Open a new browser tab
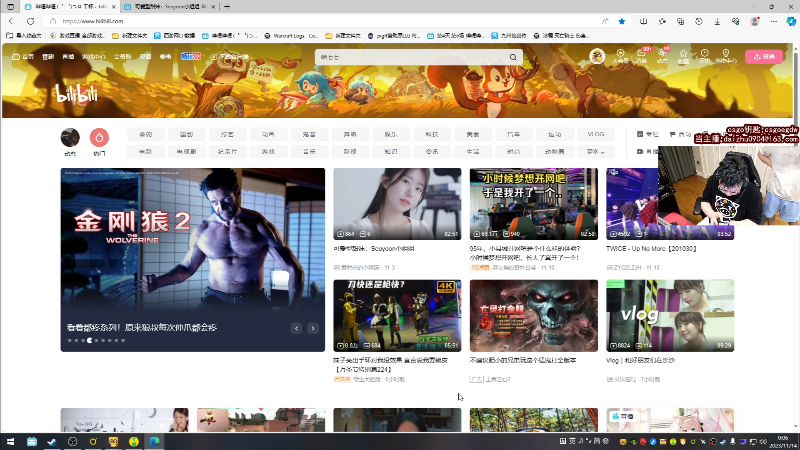The image size is (800, 450). click(227, 7)
